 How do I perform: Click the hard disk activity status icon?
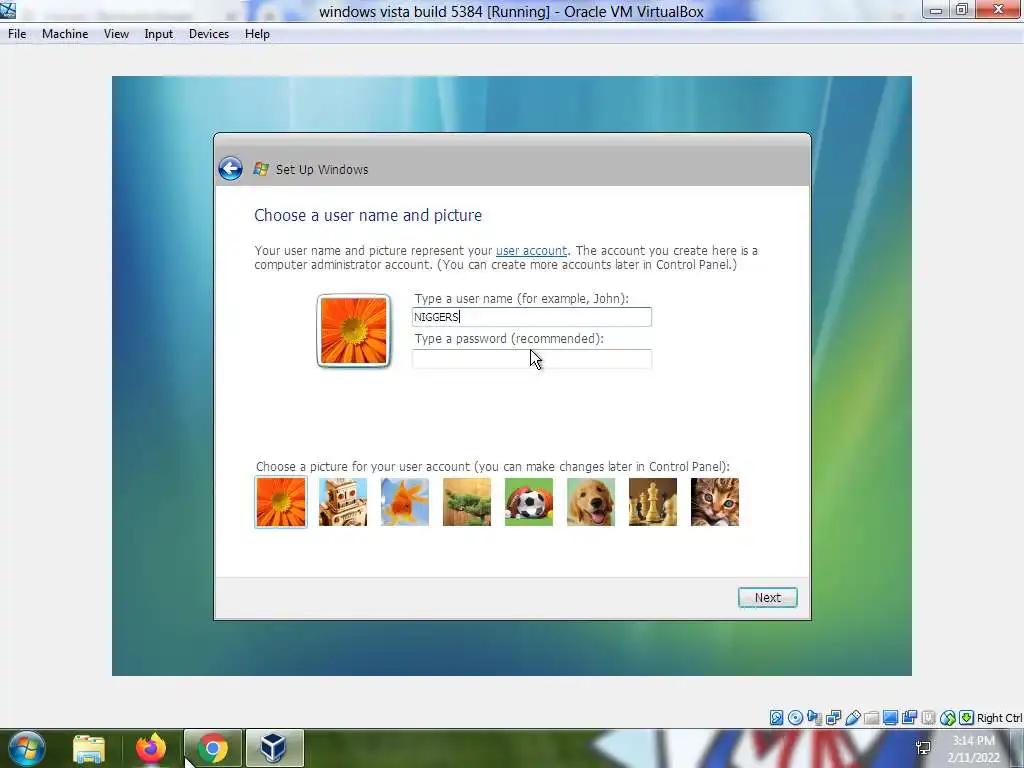click(776, 718)
